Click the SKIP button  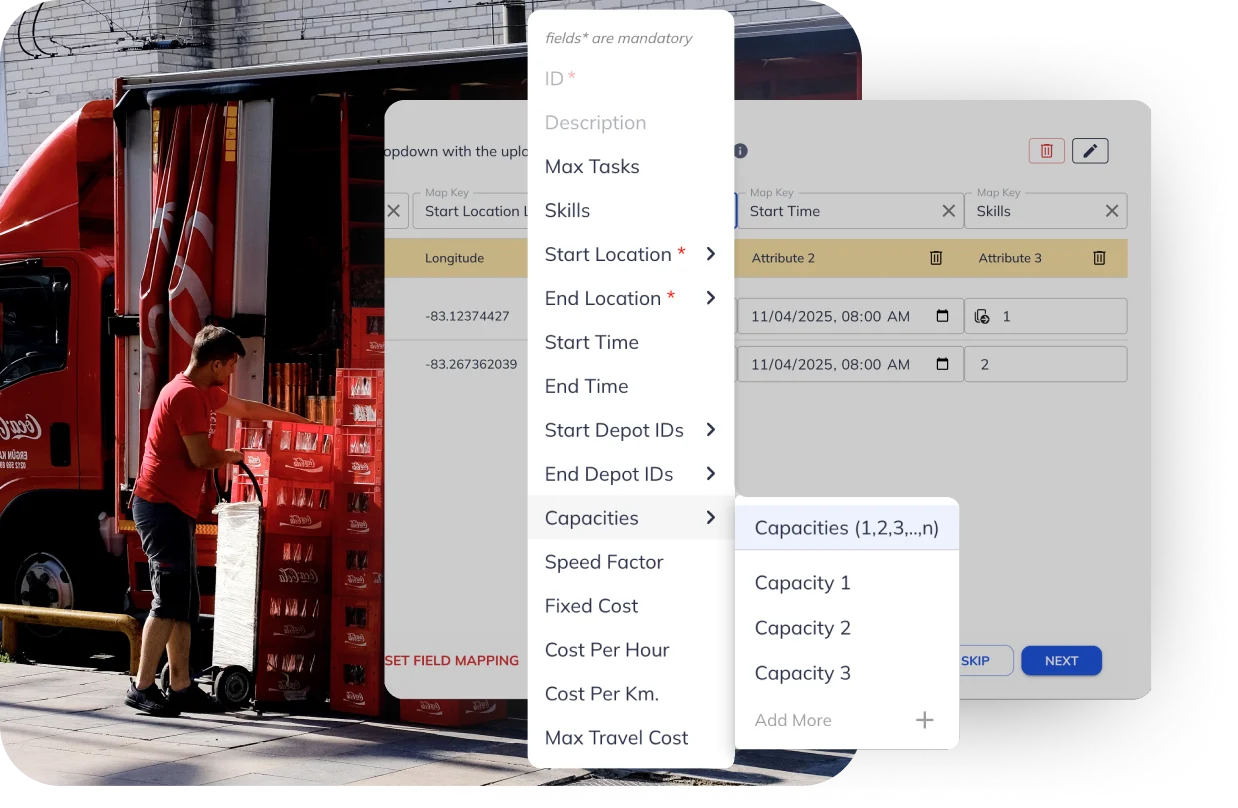975,661
